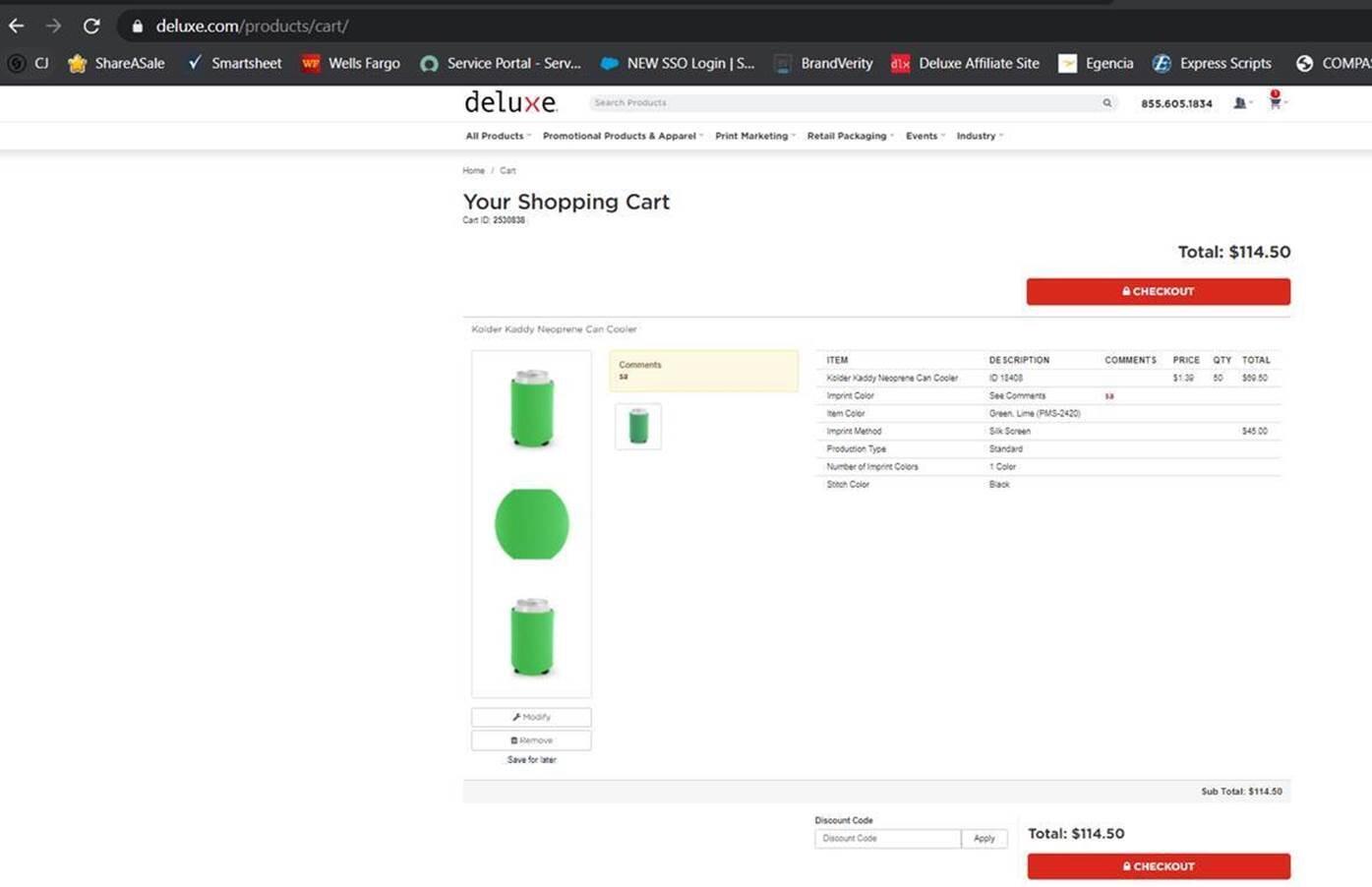The image size is (1372, 887).
Task: Click the Deluxe logo
Action: (510, 102)
